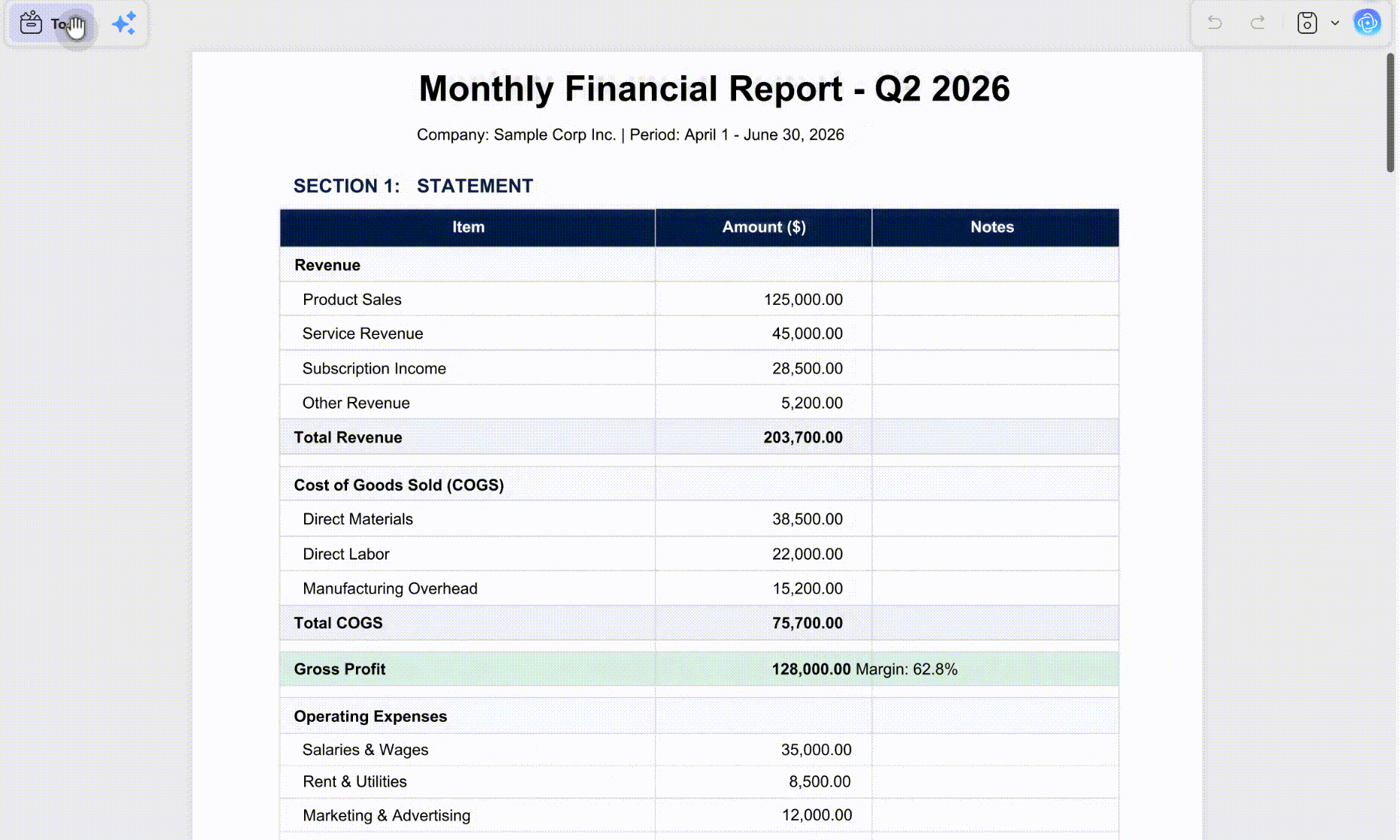
Task: Click the 'Gross Profit' row label
Action: [x=339, y=669]
